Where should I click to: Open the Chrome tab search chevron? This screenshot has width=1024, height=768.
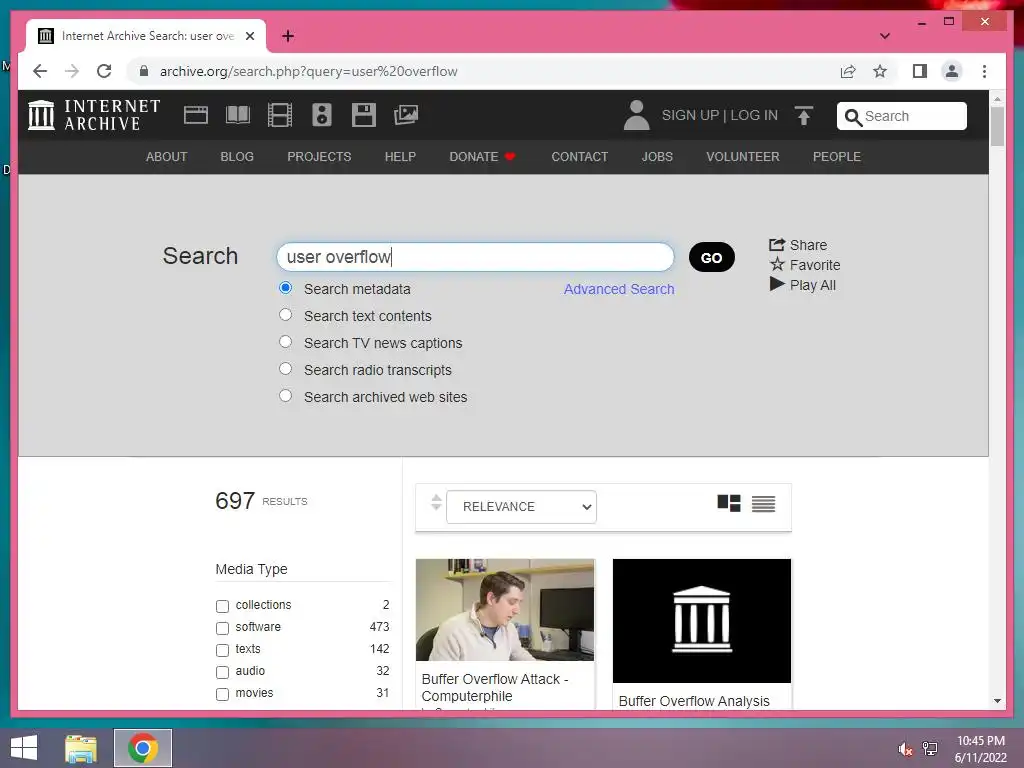coord(885,36)
